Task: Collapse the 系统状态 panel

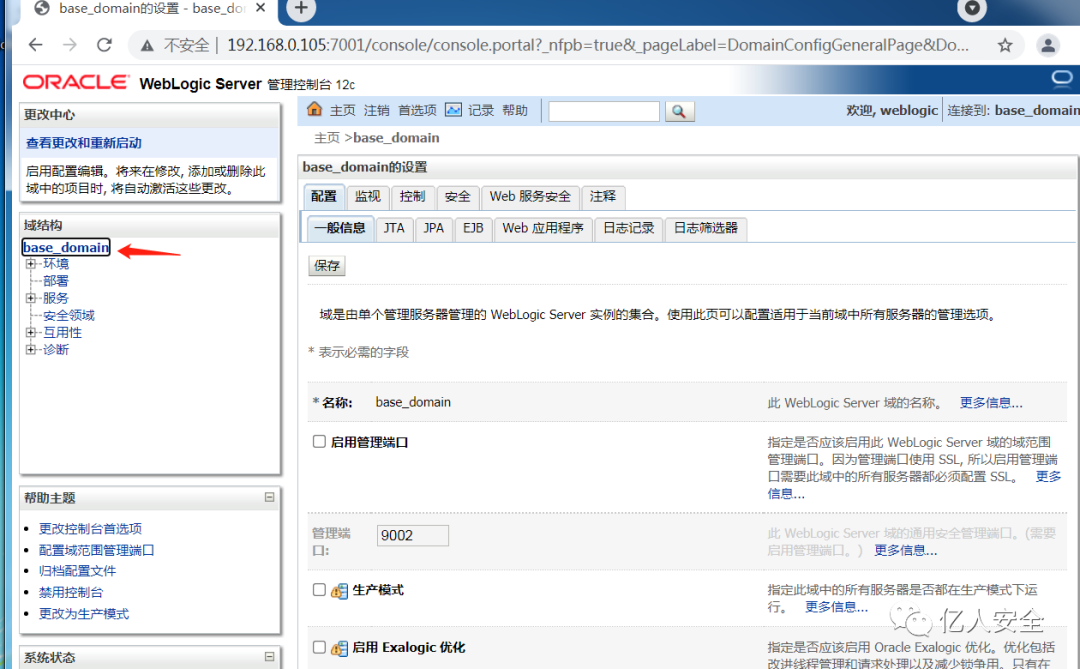Action: pyautogui.click(x=269, y=657)
